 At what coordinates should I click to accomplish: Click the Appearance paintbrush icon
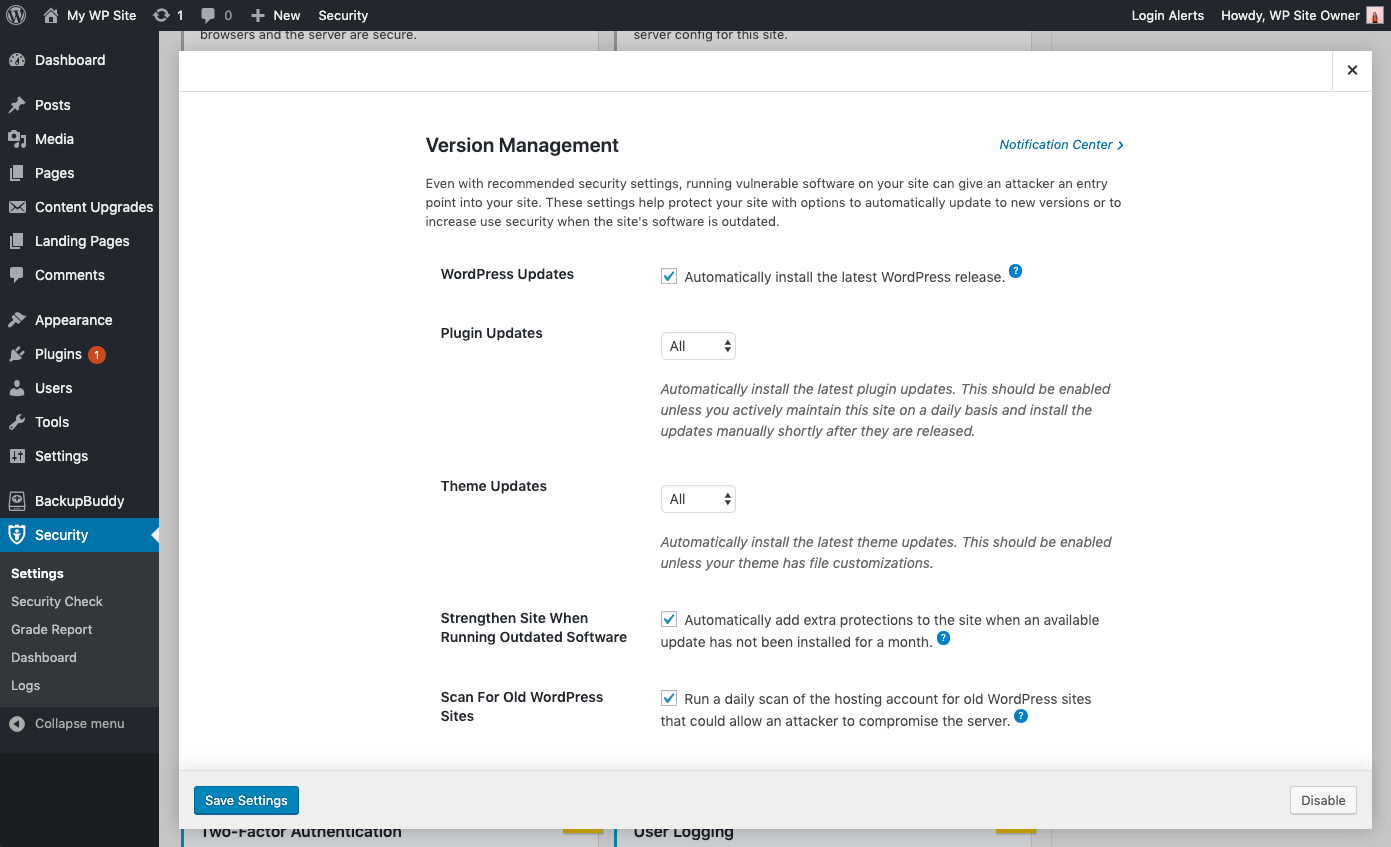pos(17,320)
